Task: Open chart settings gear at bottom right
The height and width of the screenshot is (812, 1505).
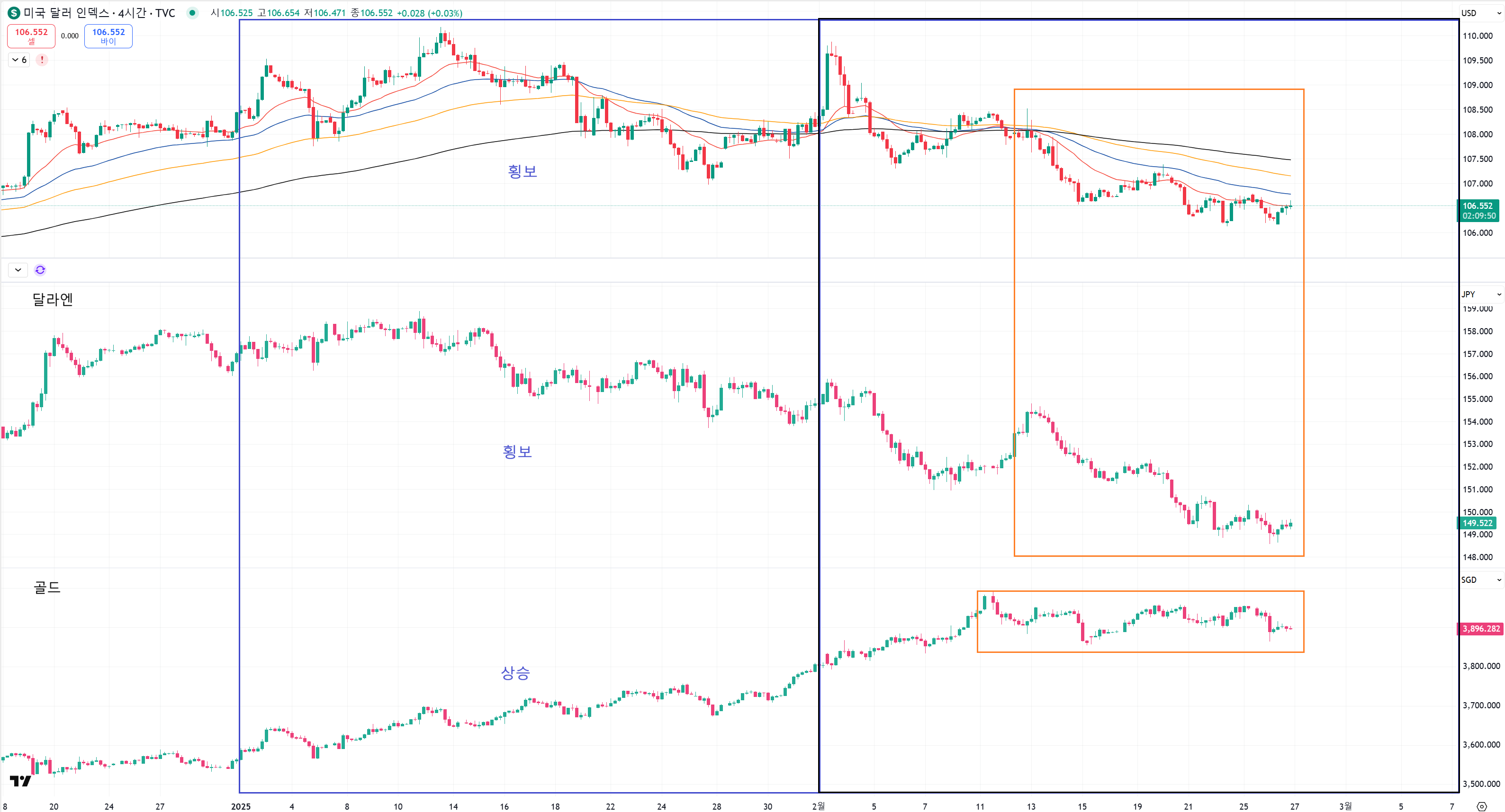Action: tap(1481, 806)
